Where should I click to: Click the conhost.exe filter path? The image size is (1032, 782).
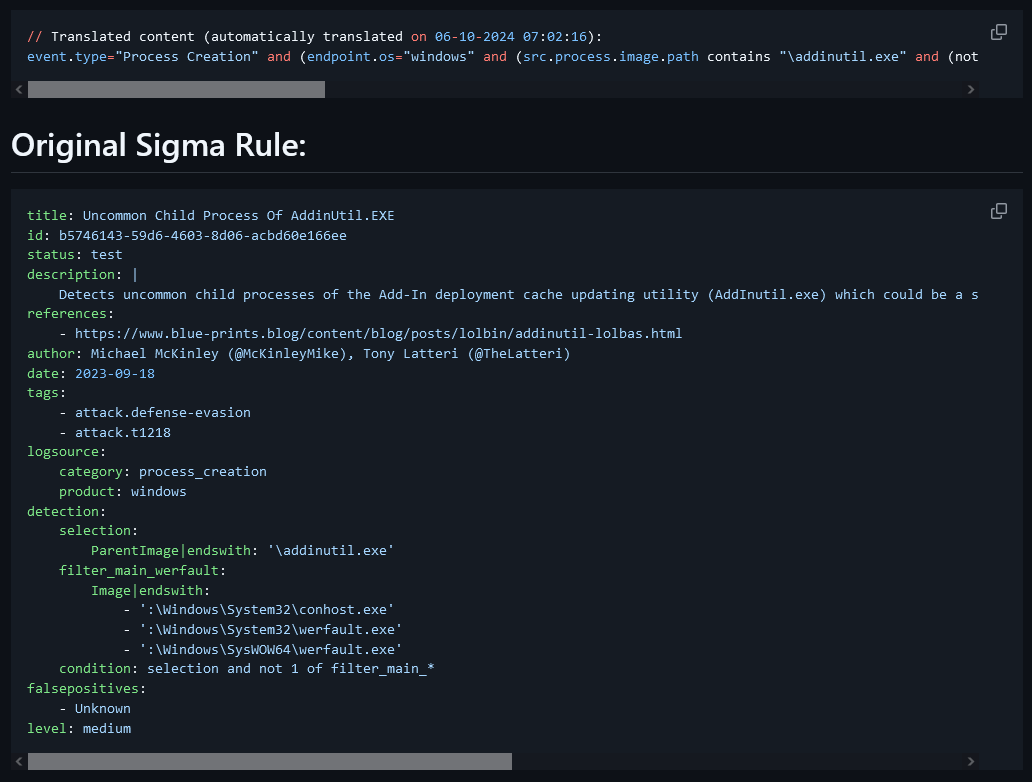(266, 609)
